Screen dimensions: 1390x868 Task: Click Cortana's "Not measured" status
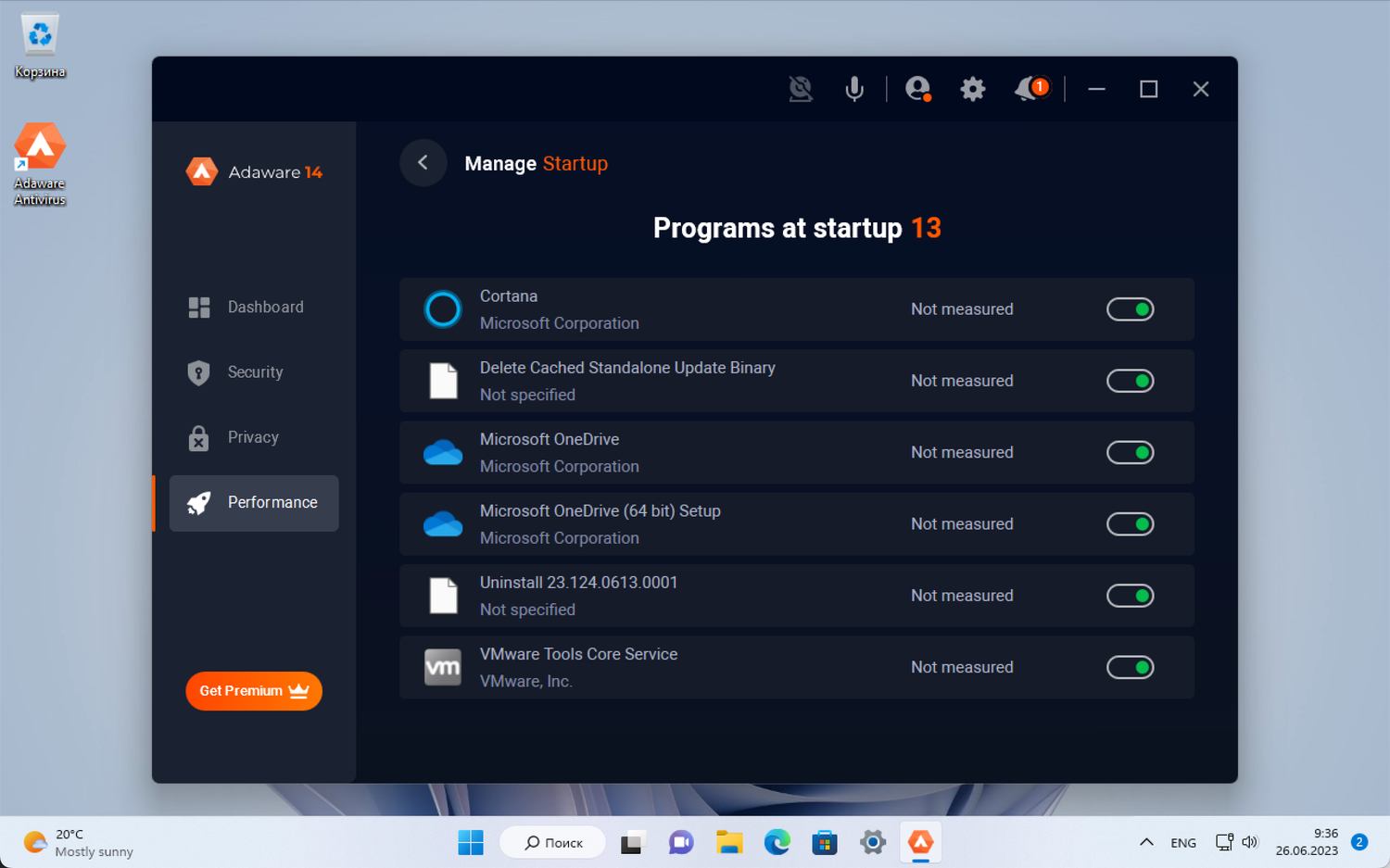coord(962,309)
